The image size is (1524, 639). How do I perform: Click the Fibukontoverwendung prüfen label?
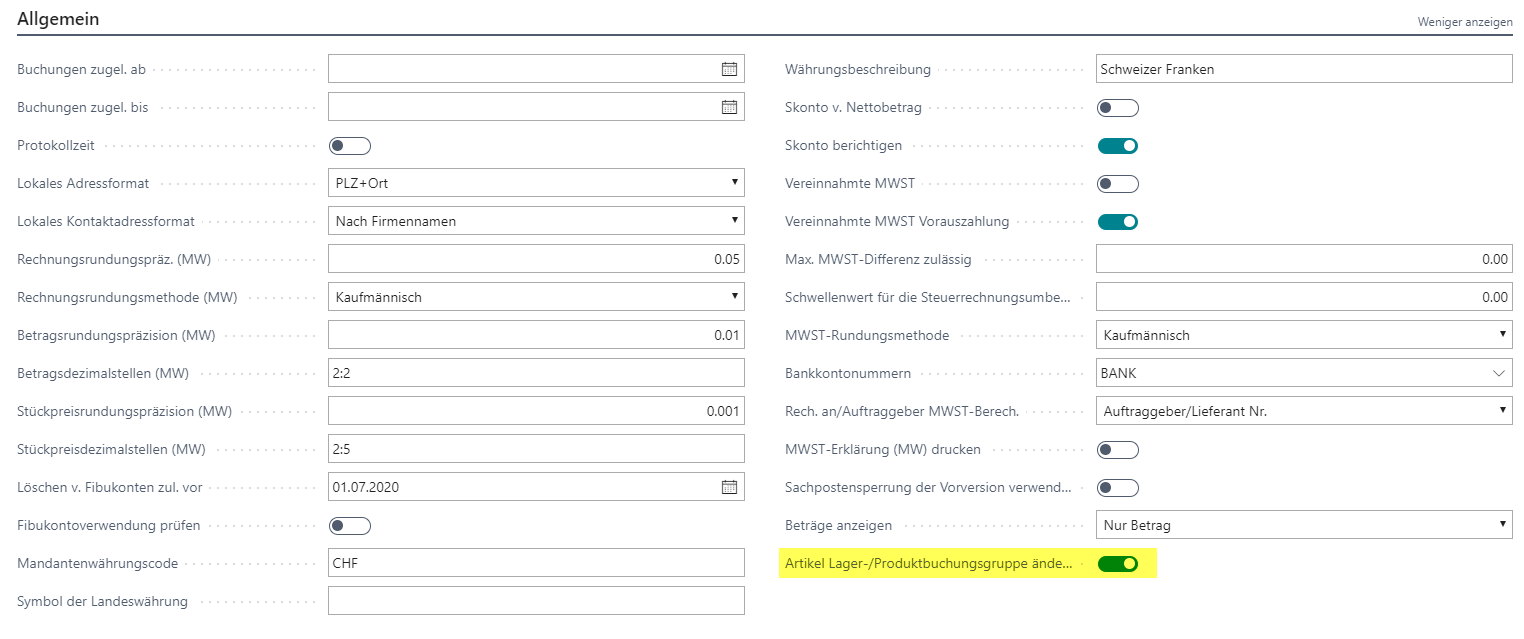click(x=109, y=526)
